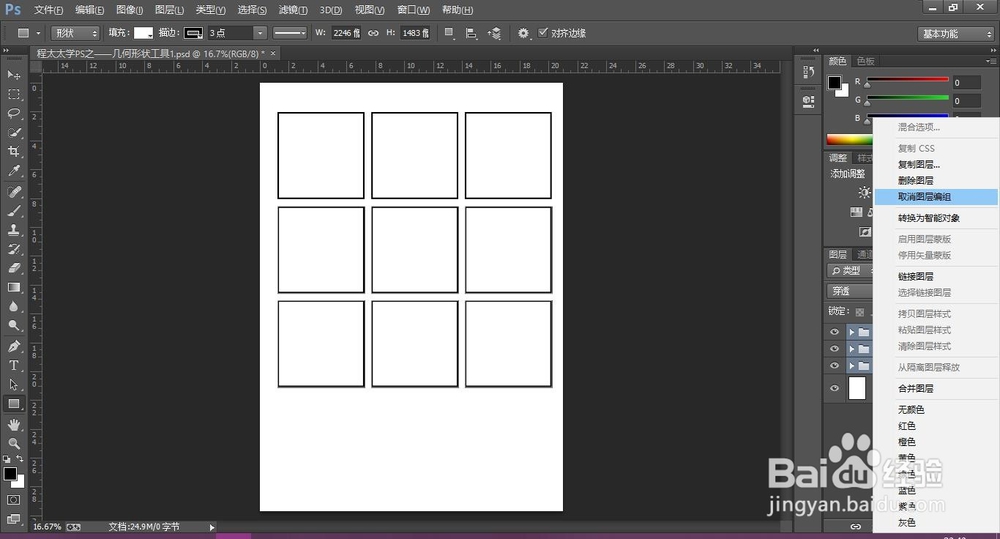The image size is (1000, 539).
Task: Select the Blur tool
Action: [x=13, y=307]
